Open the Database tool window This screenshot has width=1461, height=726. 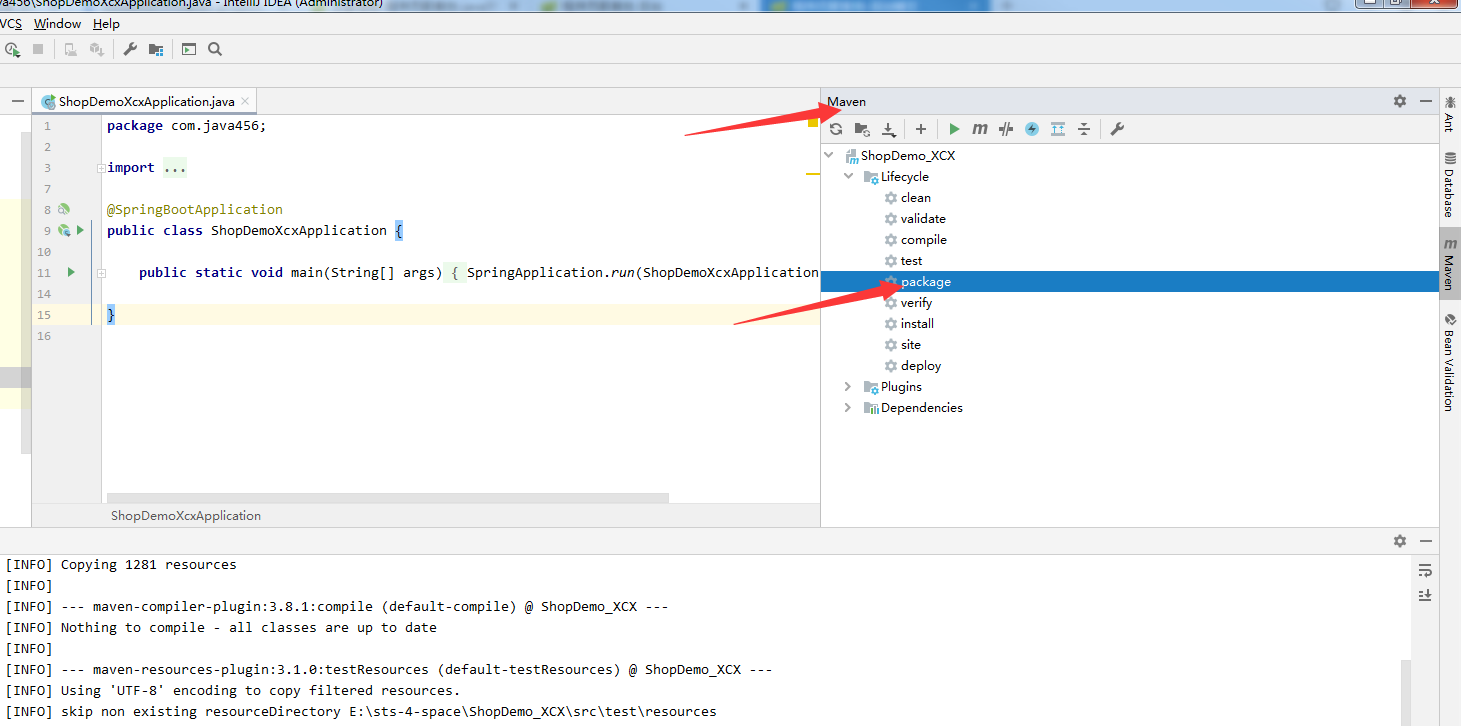[1449, 185]
